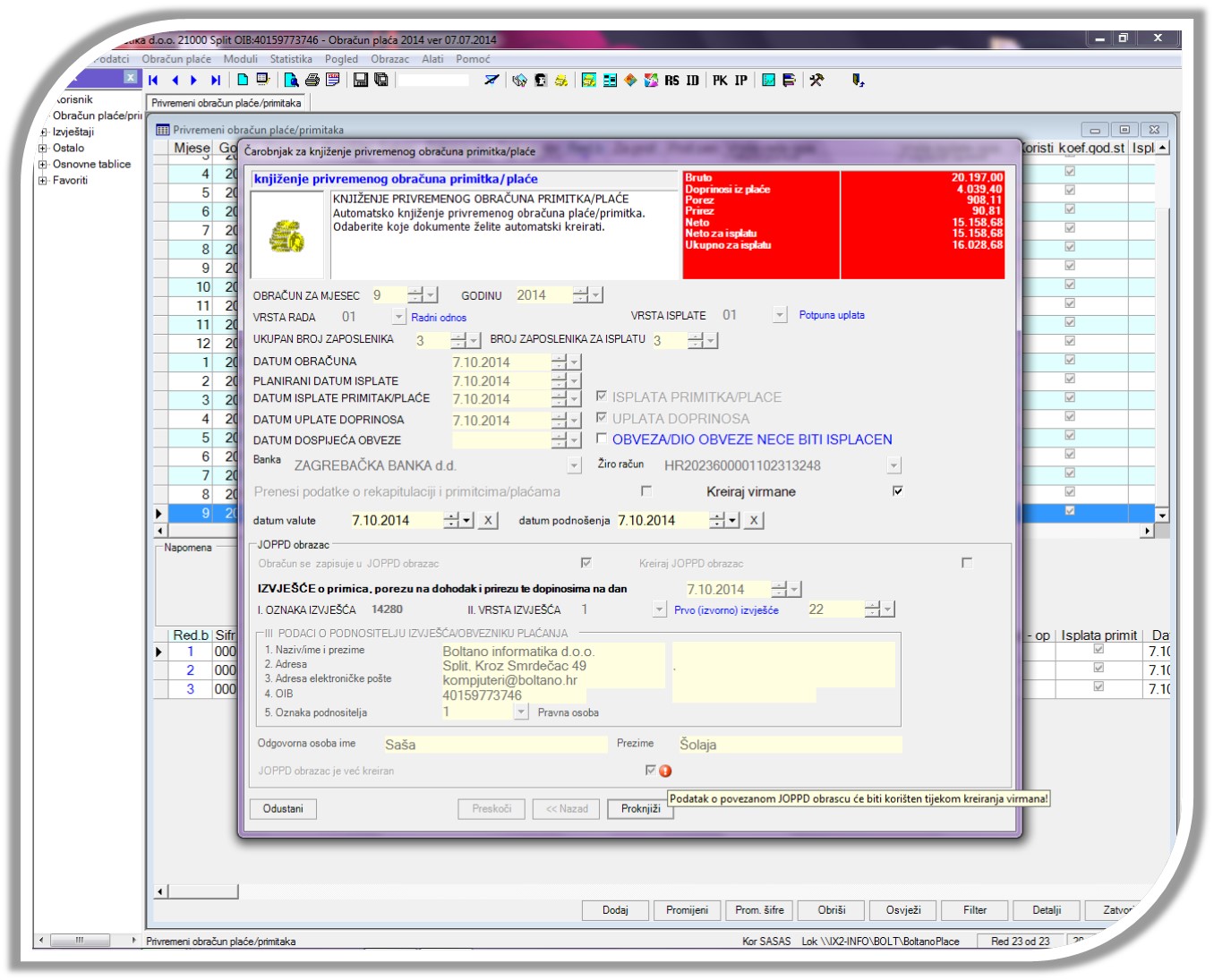Open Oznaka podnositelja dropdown

(x=521, y=712)
